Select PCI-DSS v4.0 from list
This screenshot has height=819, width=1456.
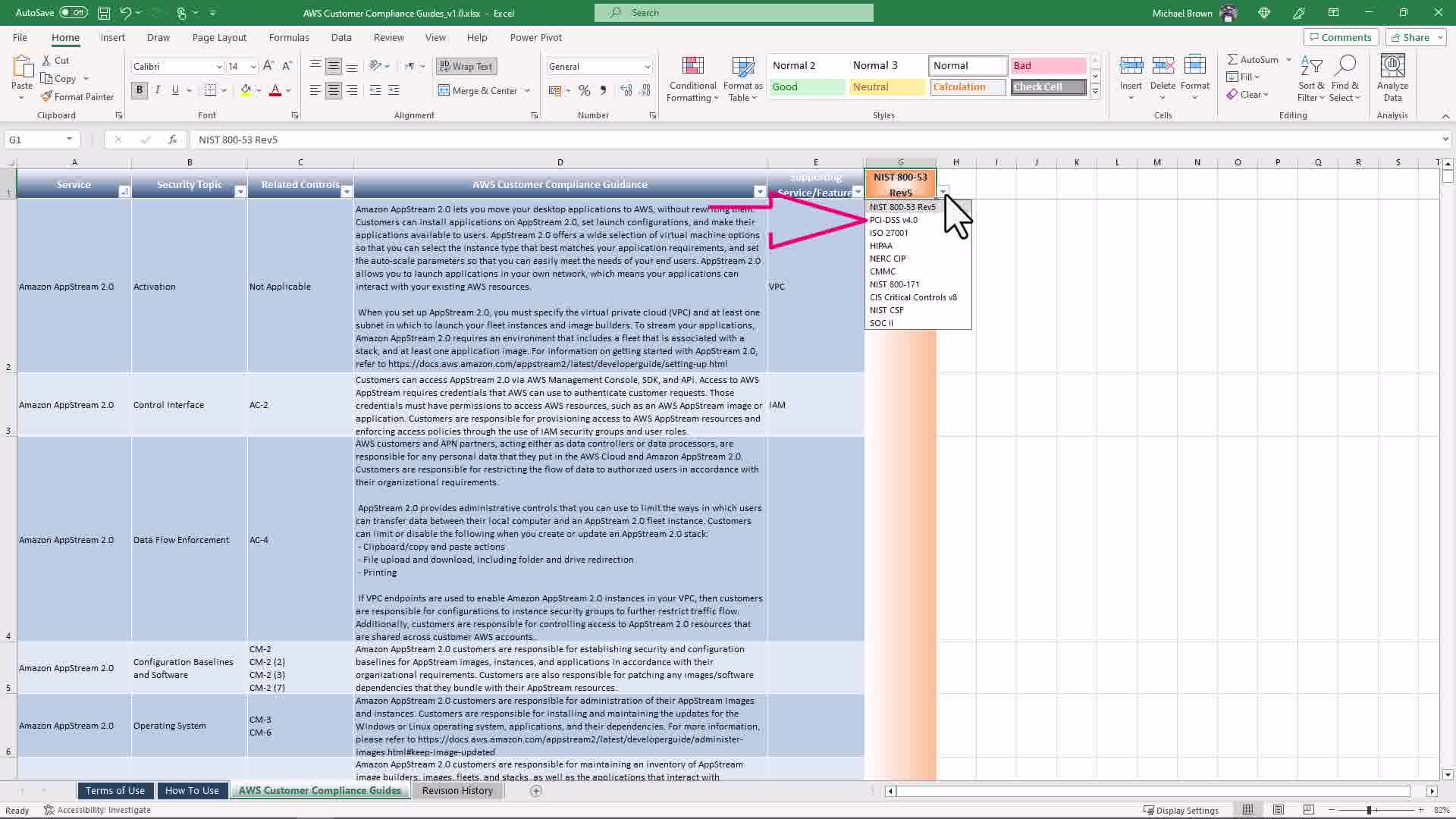[x=893, y=220]
